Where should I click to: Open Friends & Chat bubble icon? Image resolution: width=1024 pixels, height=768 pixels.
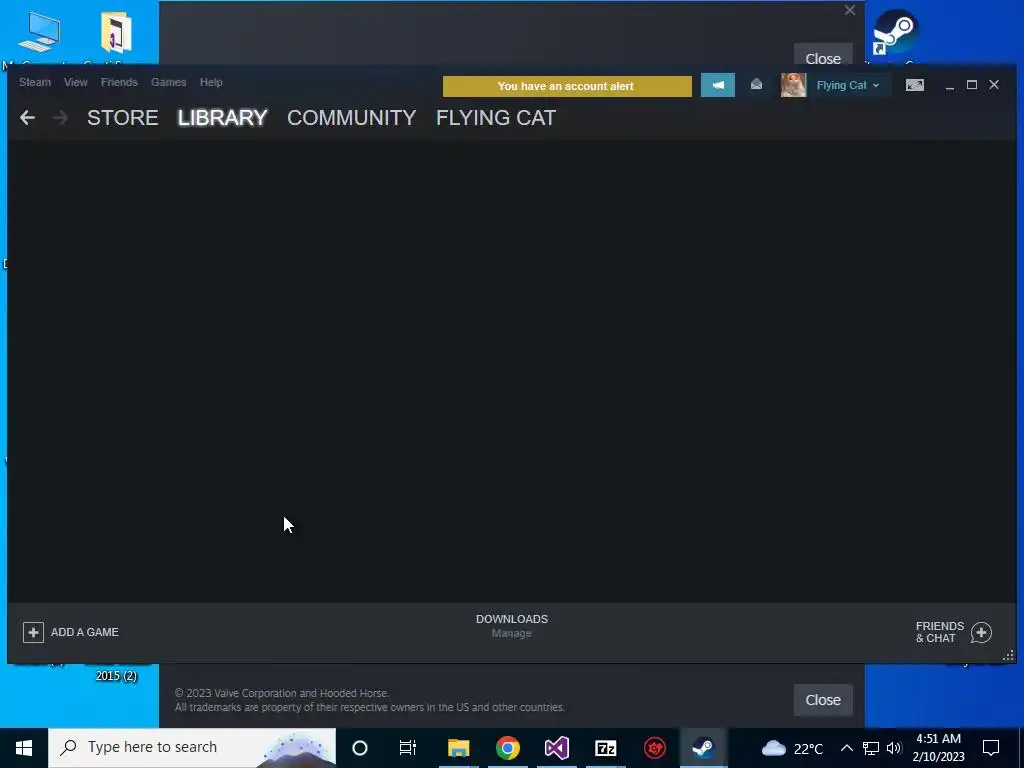[981, 632]
